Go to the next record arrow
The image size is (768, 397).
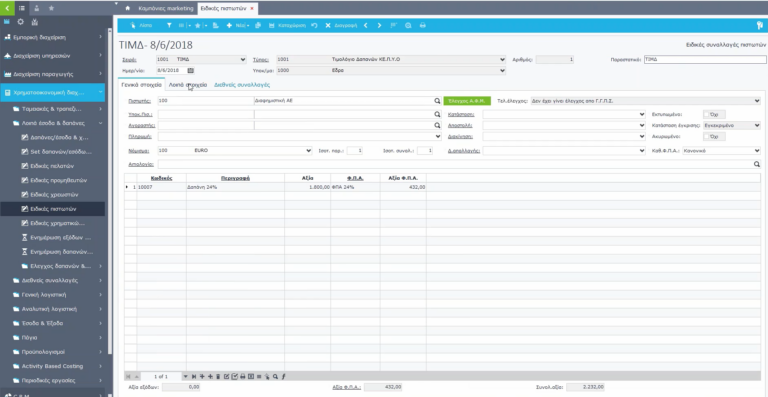click(x=380, y=25)
